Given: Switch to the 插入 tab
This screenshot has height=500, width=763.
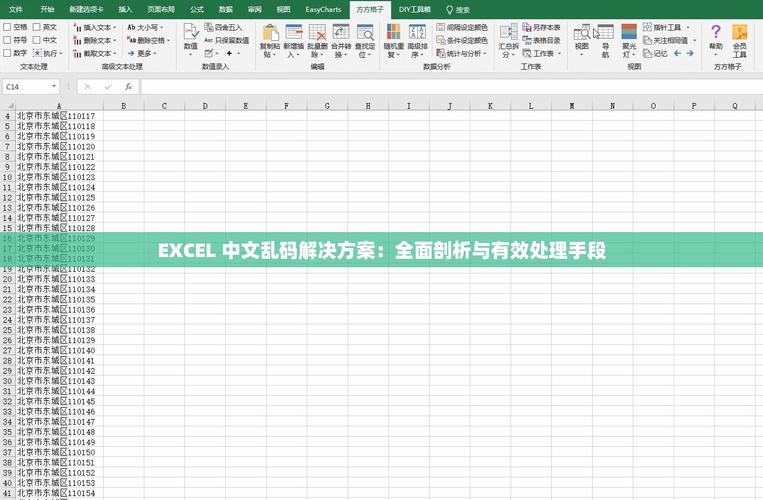Looking at the screenshot, I should coord(125,9).
